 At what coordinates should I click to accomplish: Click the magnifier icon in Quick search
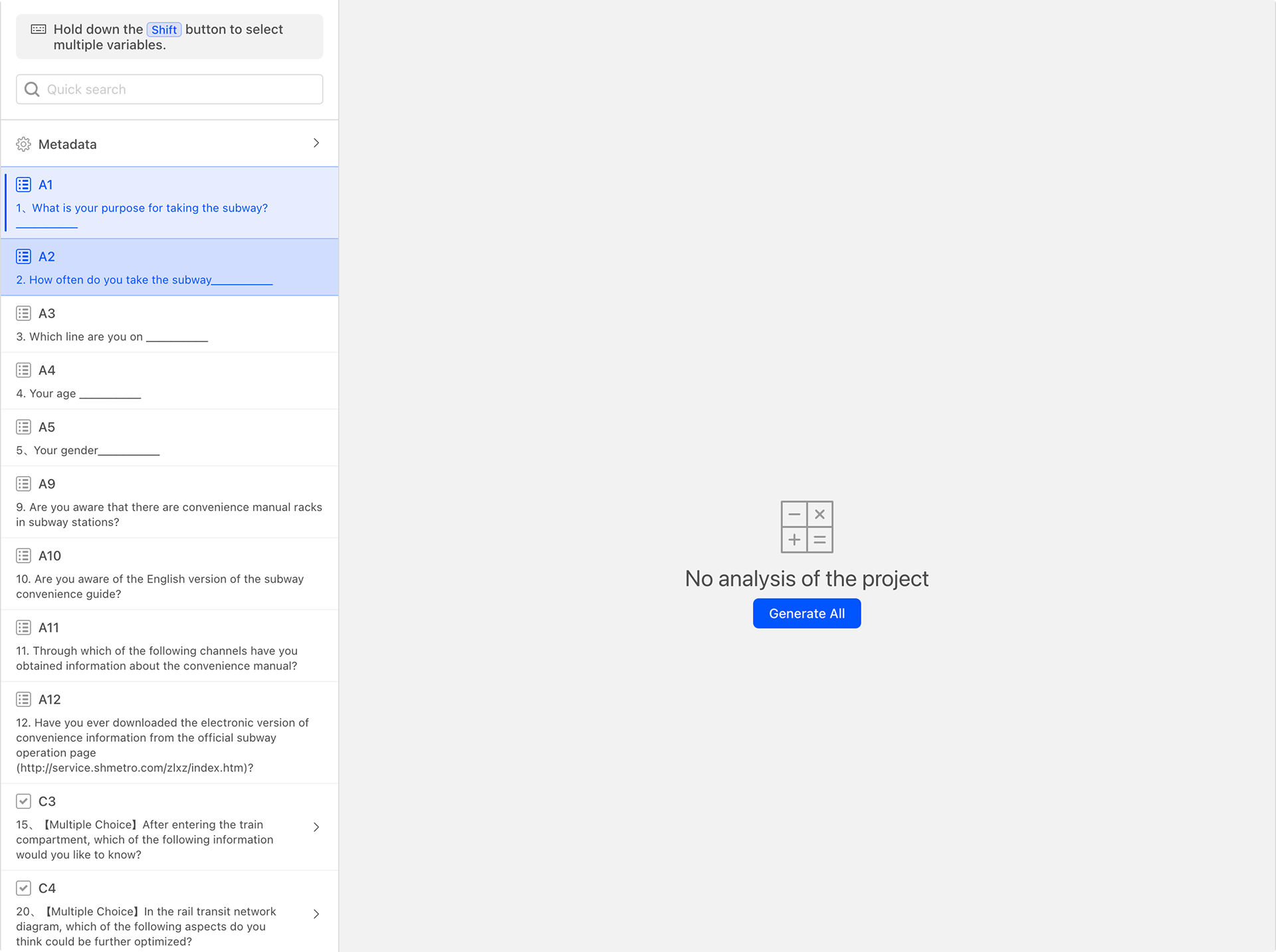pos(32,89)
